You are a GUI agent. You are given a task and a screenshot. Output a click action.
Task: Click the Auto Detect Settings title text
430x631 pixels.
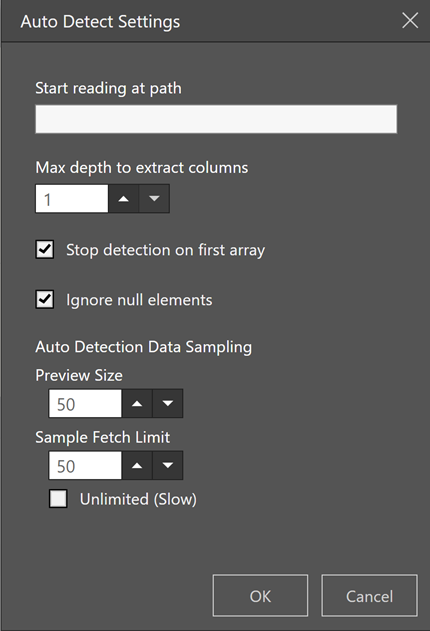(x=100, y=22)
